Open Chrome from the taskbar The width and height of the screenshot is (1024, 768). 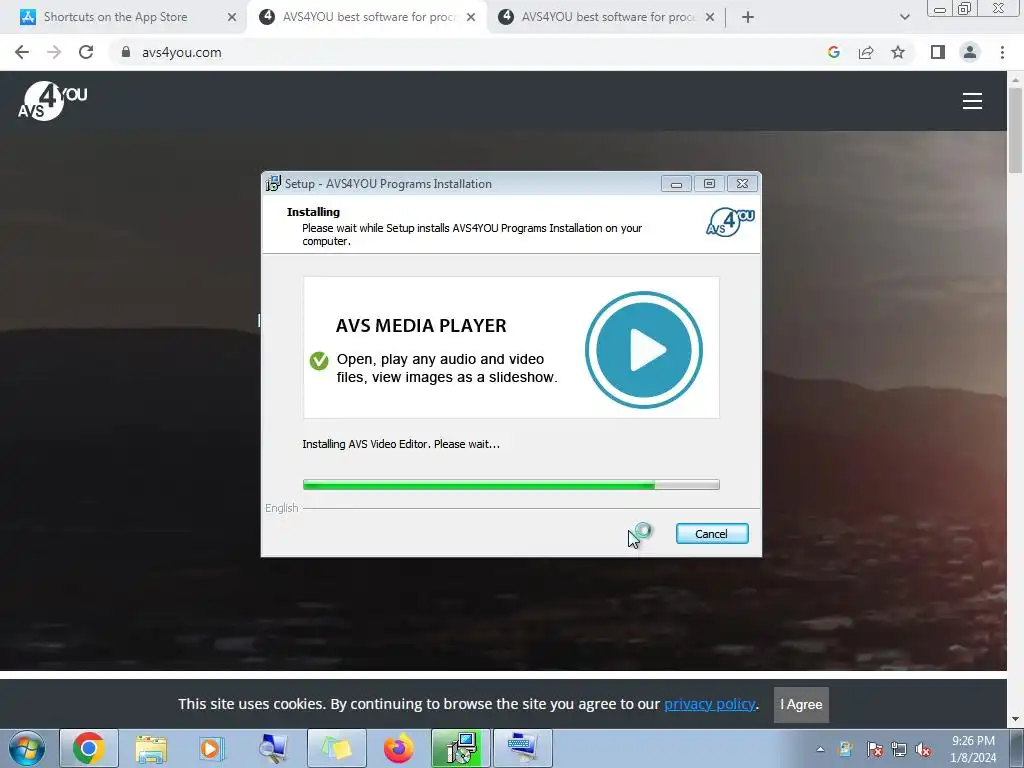(89, 748)
